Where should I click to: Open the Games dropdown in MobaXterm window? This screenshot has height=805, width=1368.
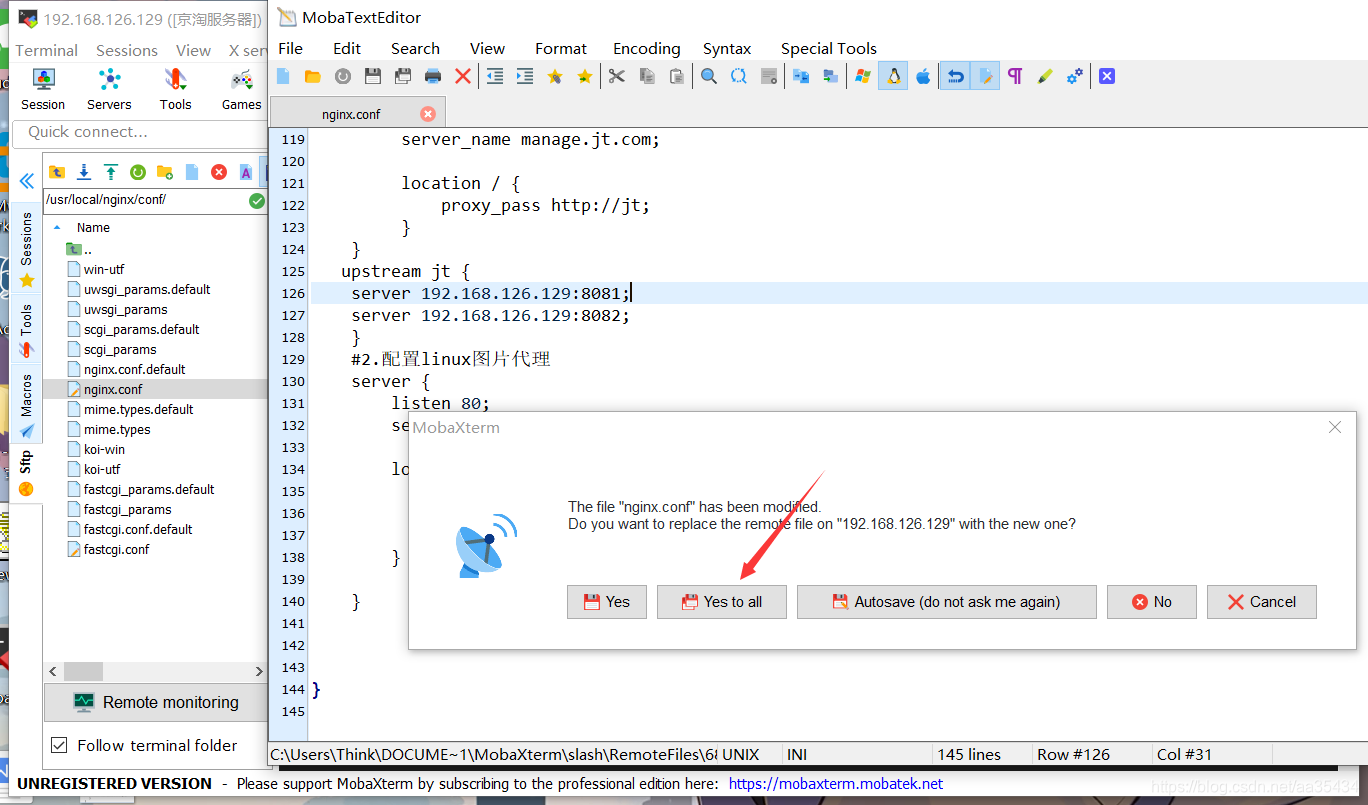241,89
